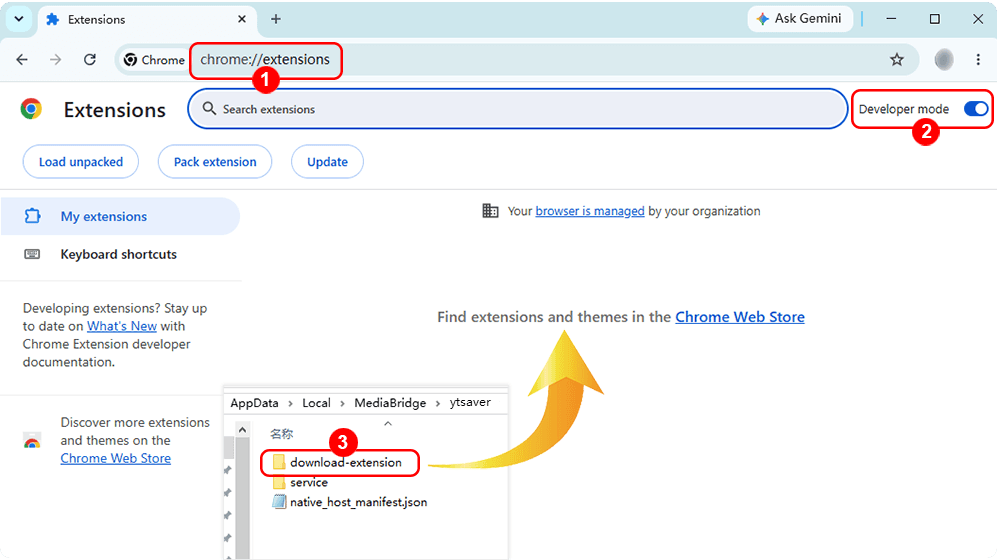1000x560 pixels.
Task: Click Local in Explorer breadcrumb
Action: click(316, 403)
